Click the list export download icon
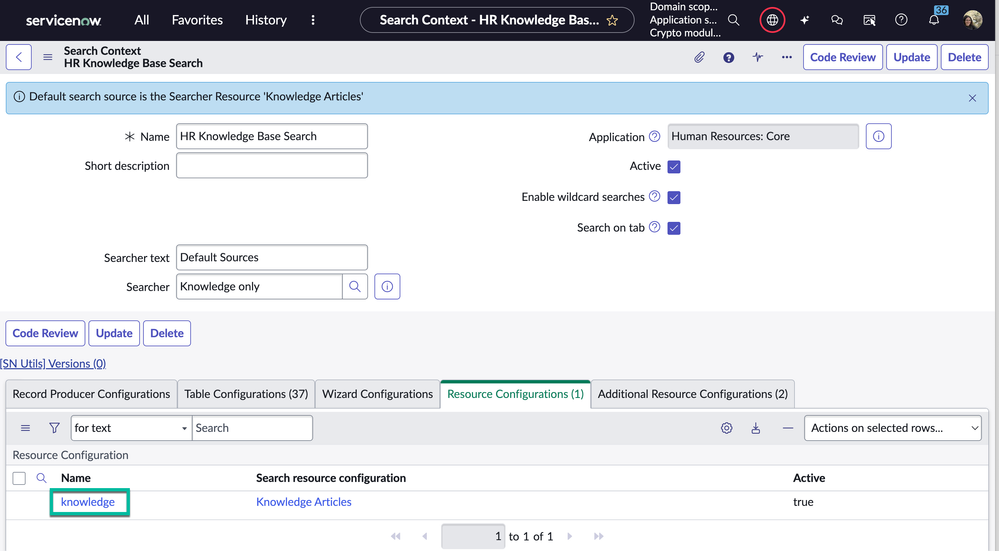This screenshot has height=551, width=999. [x=756, y=428]
